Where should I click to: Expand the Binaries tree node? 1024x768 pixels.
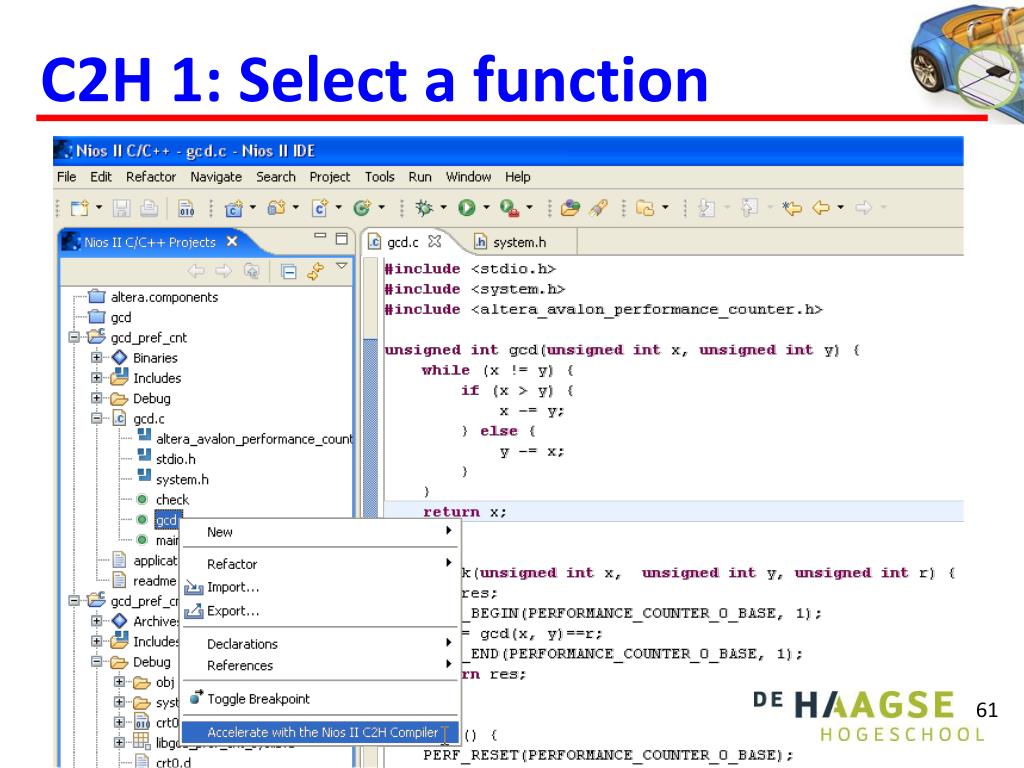(97, 358)
